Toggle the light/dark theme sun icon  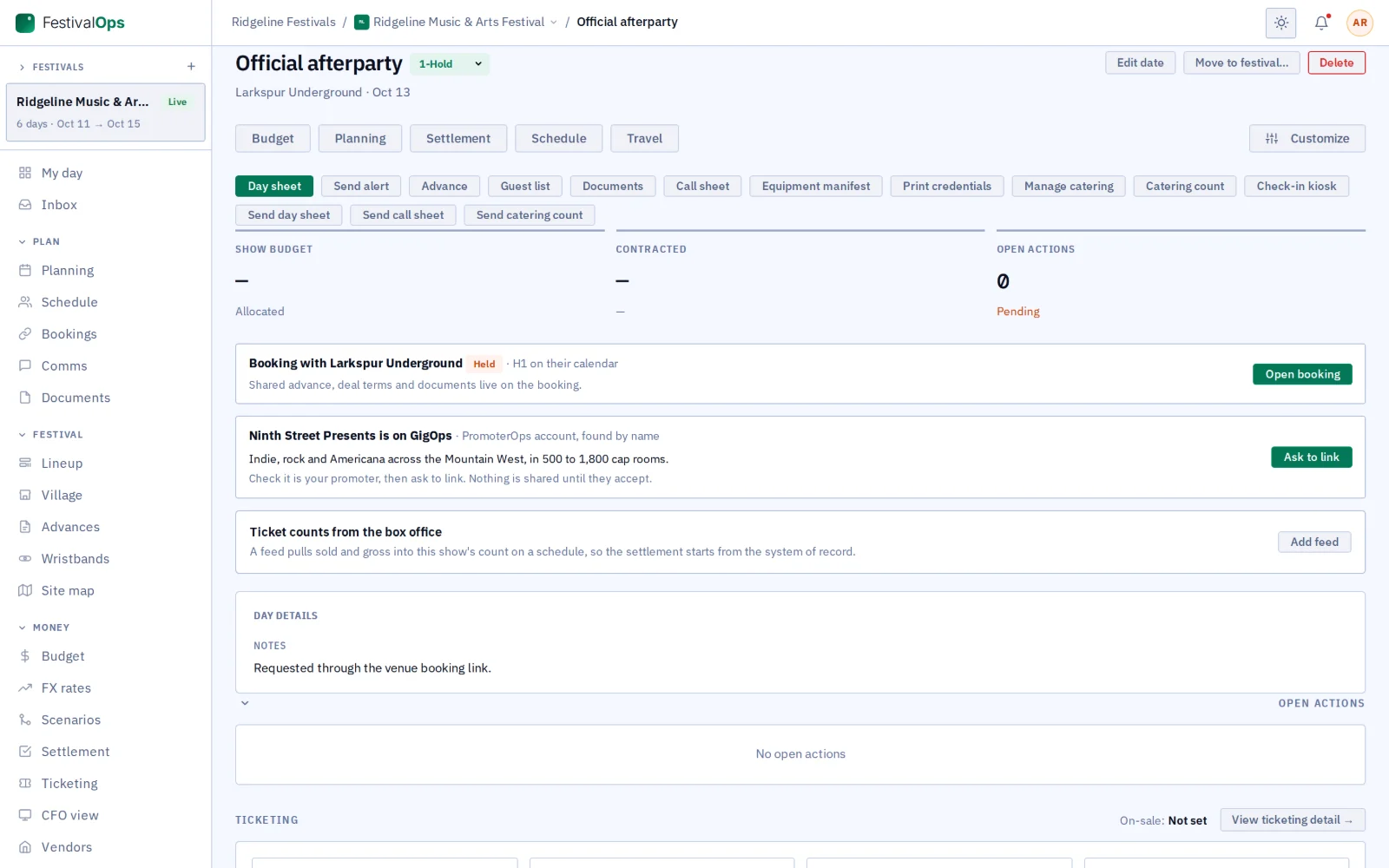coord(1281,23)
